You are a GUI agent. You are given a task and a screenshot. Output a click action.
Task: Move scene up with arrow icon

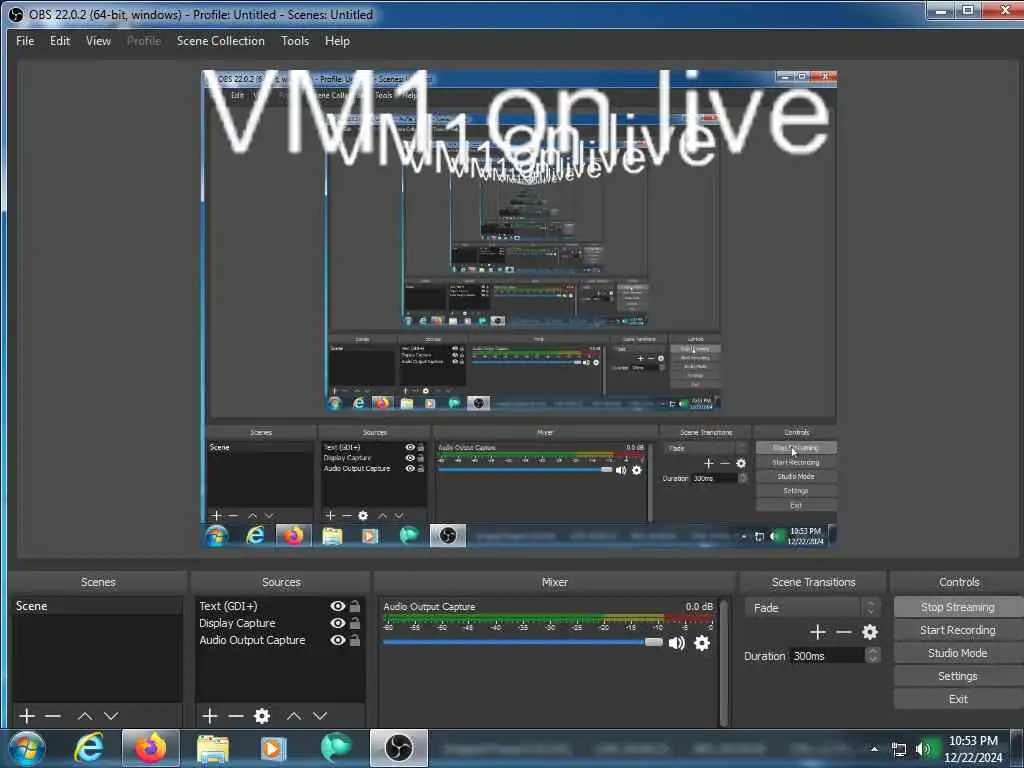pyautogui.click(x=85, y=716)
